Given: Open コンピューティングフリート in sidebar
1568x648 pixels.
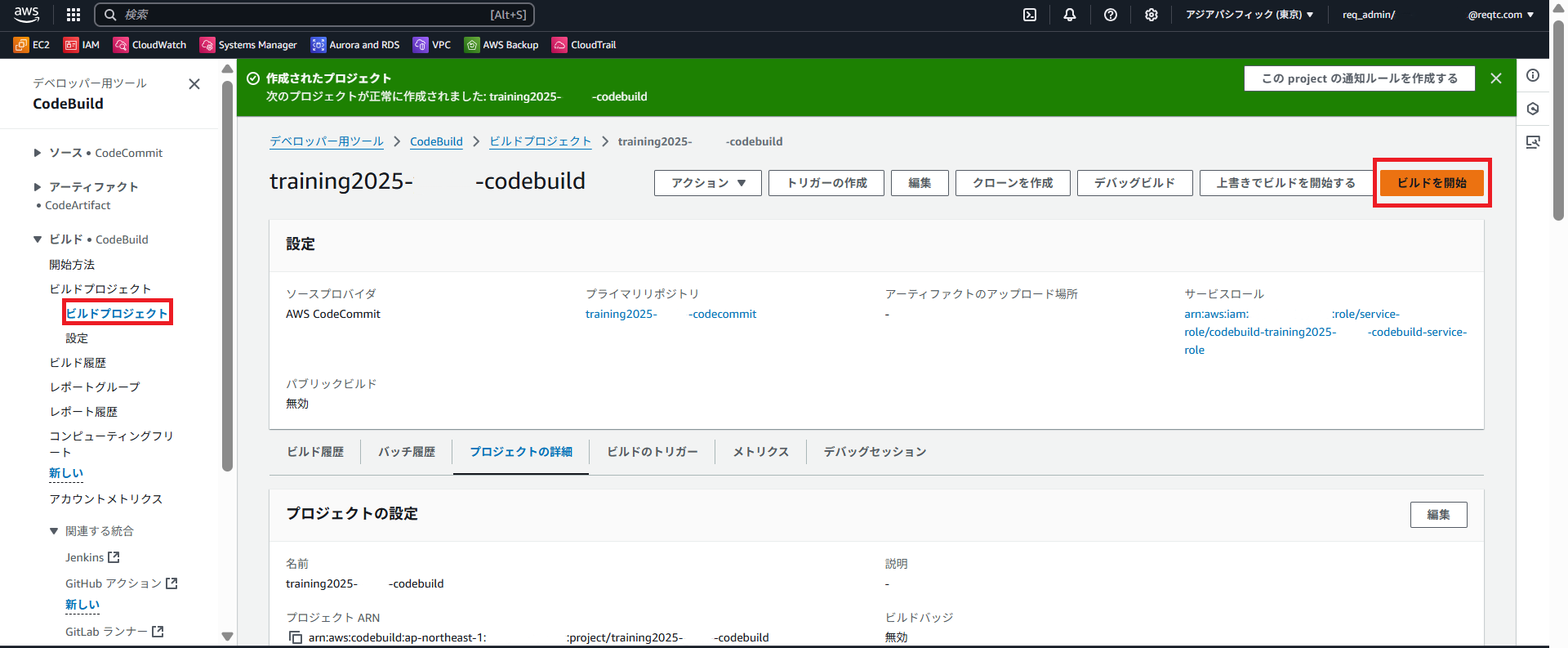Looking at the screenshot, I should point(111,444).
